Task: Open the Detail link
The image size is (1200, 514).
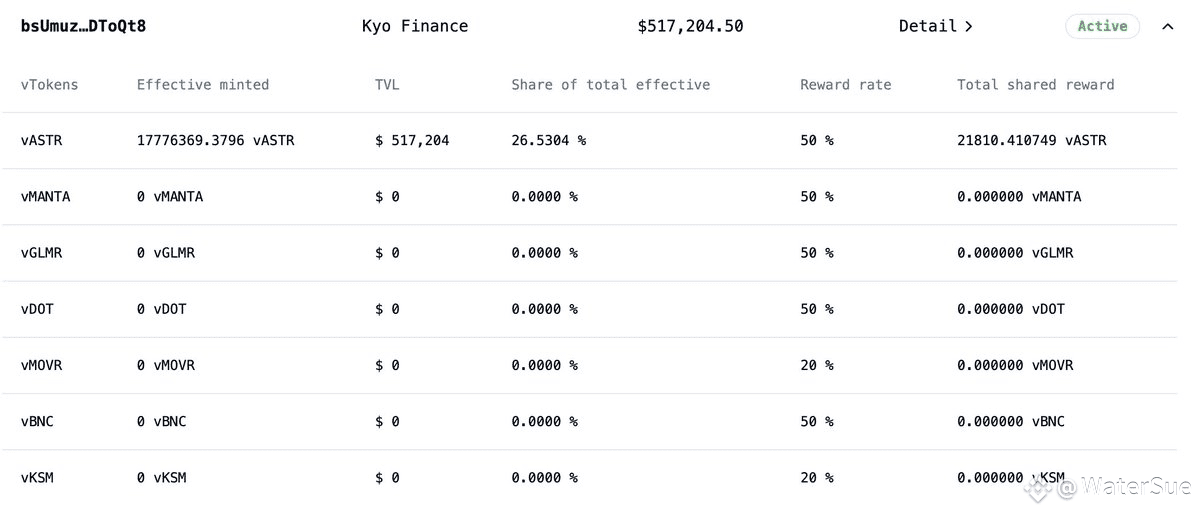Action: point(936,27)
